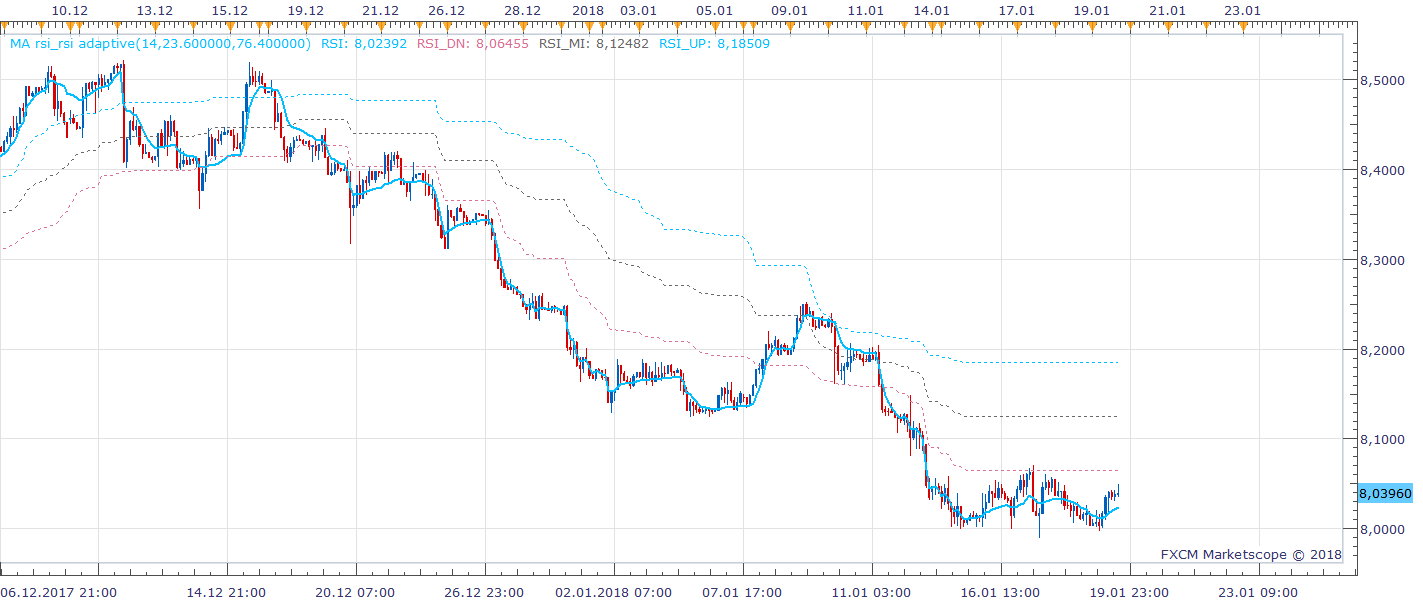This screenshot has height=605, width=1423.
Task: Click the current price tag 8,03960
Action: pyautogui.click(x=1385, y=493)
